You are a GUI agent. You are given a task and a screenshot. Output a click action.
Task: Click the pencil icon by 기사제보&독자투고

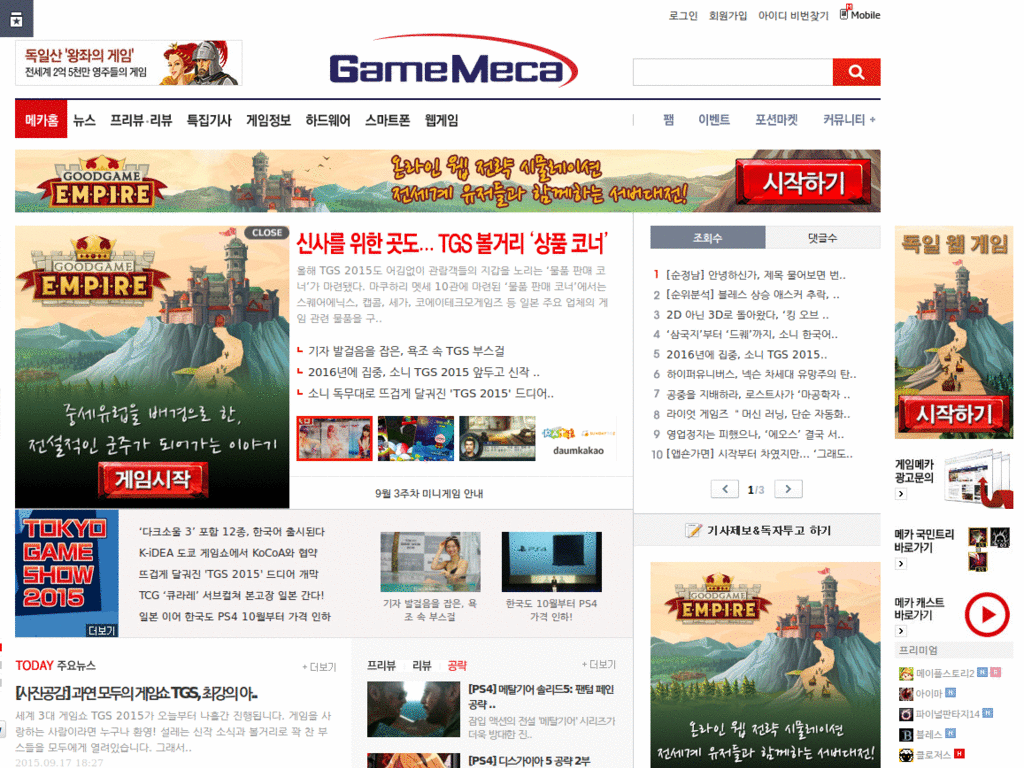[x=694, y=530]
